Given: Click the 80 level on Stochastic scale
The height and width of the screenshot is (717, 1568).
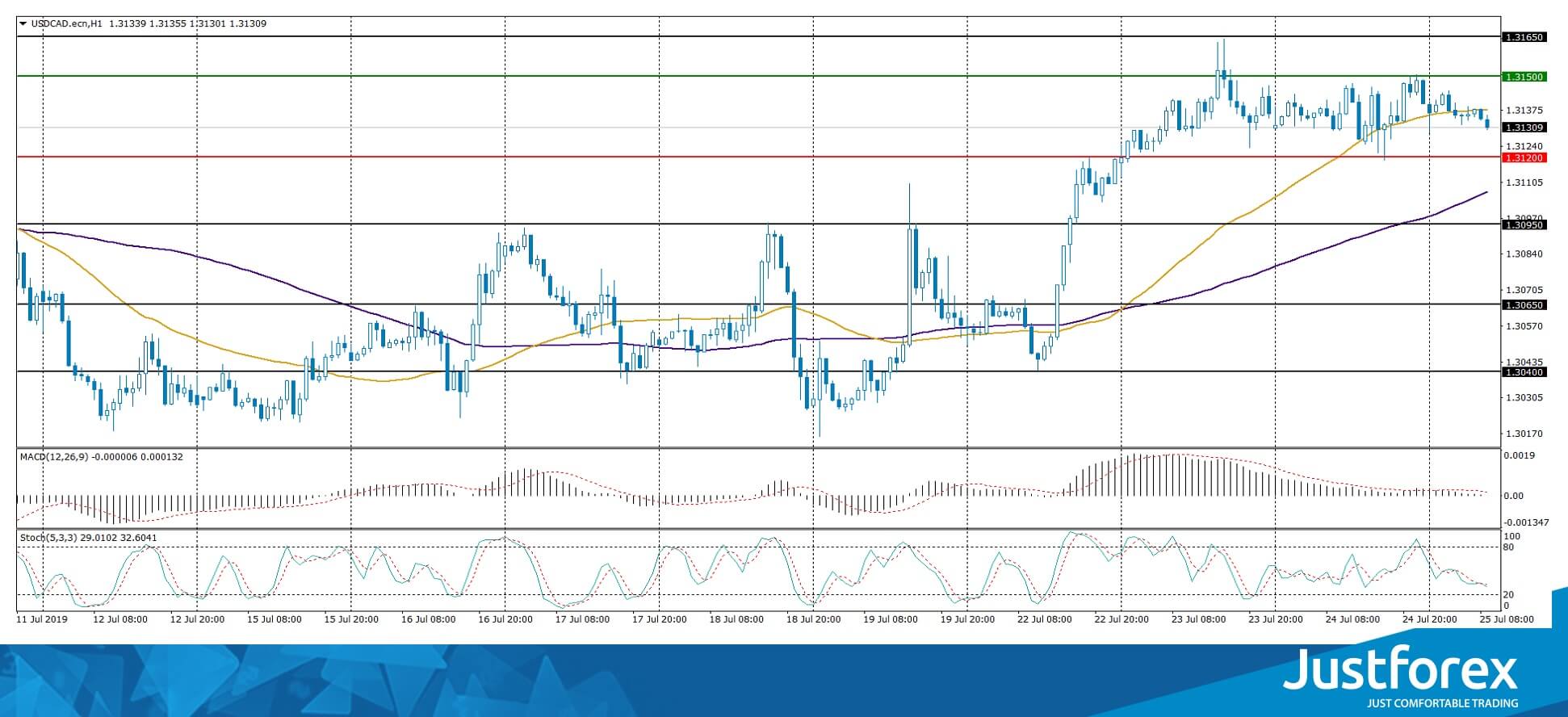Looking at the screenshot, I should 1510,547.
